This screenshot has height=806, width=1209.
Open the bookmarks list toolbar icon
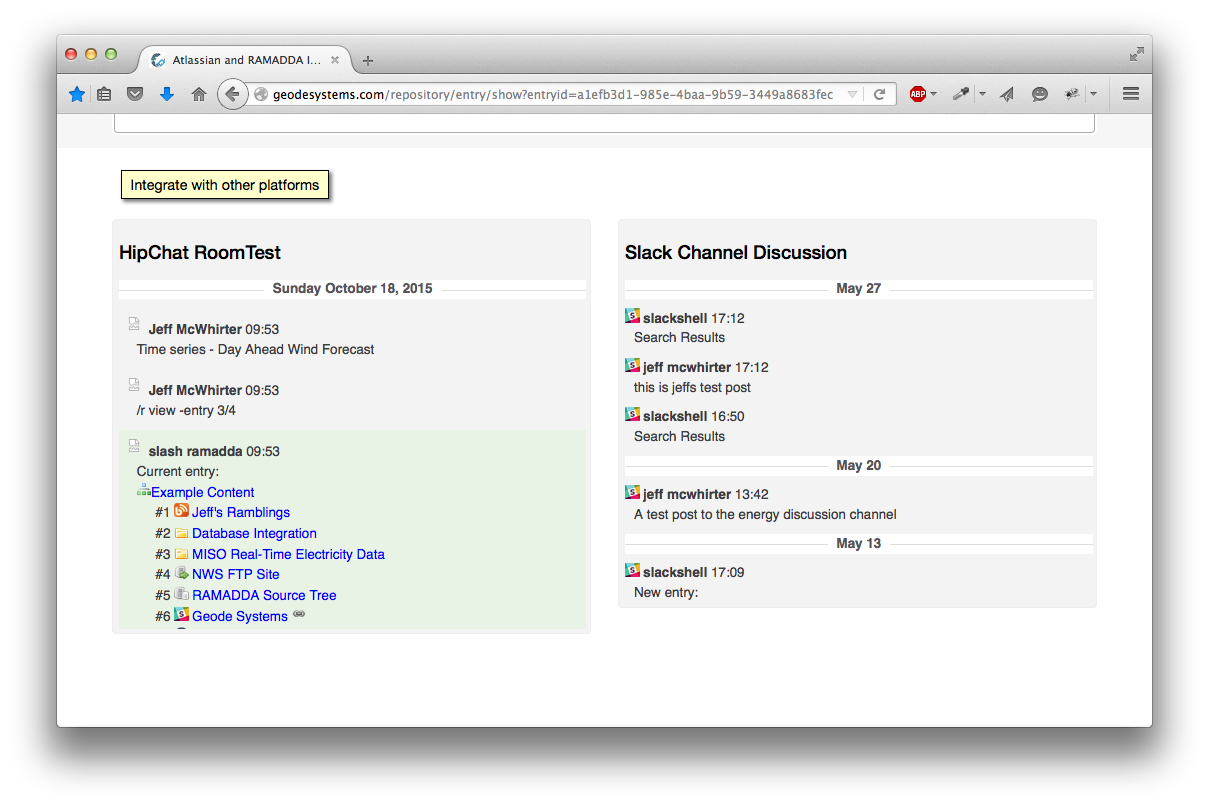pos(105,94)
